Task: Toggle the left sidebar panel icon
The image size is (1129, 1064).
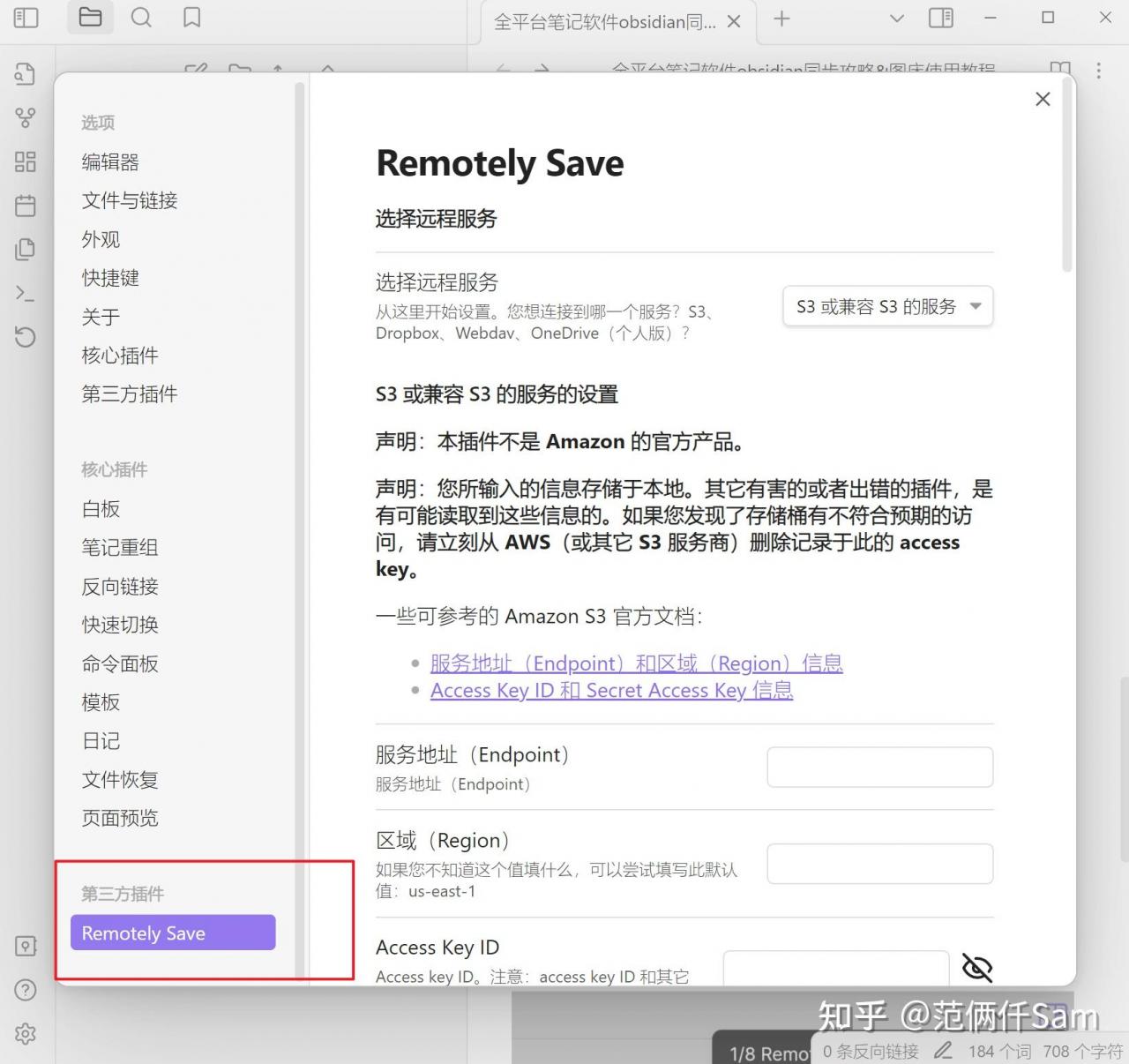Action: 26,17
